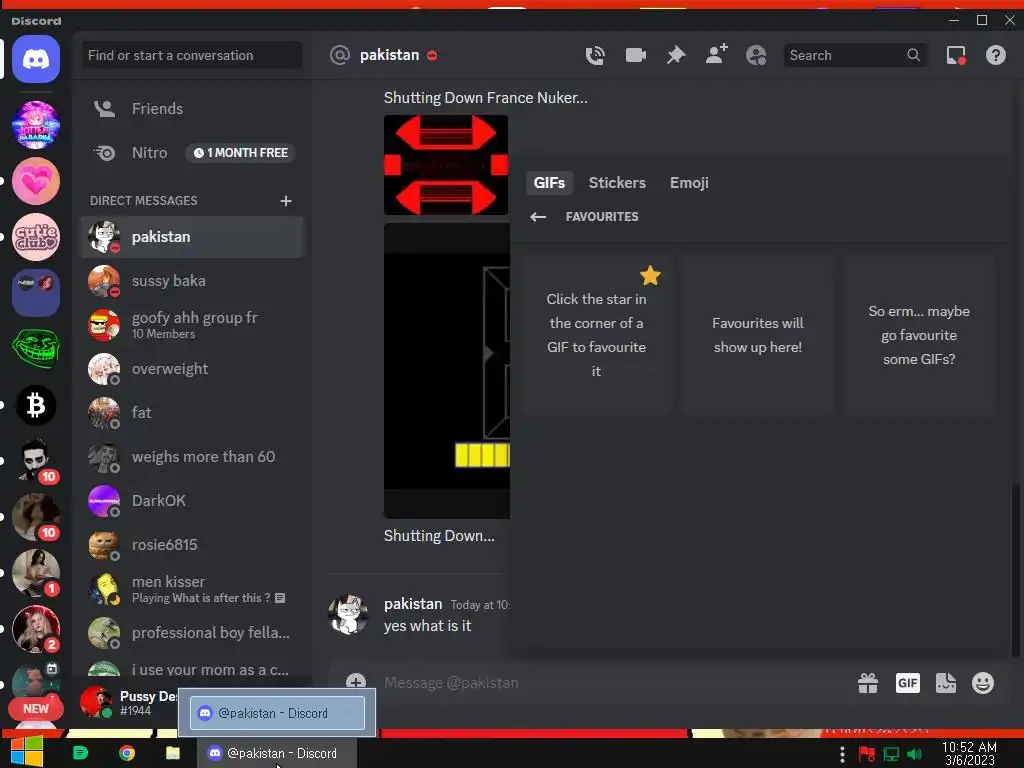Click pakistan avatar next to message

point(348,615)
